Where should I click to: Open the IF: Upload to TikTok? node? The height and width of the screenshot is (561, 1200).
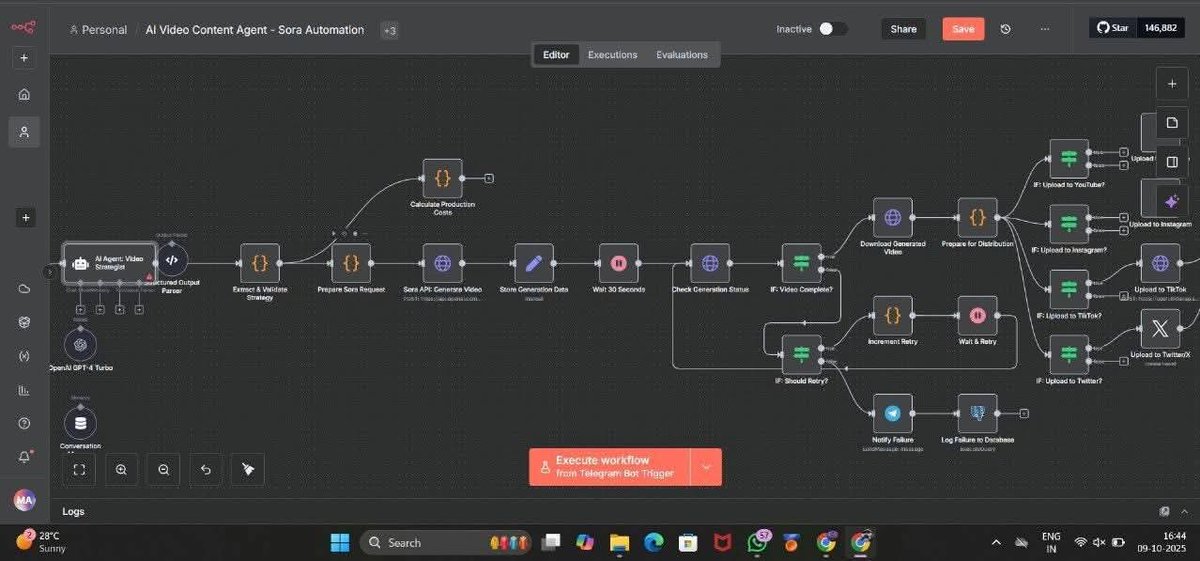(1069, 289)
